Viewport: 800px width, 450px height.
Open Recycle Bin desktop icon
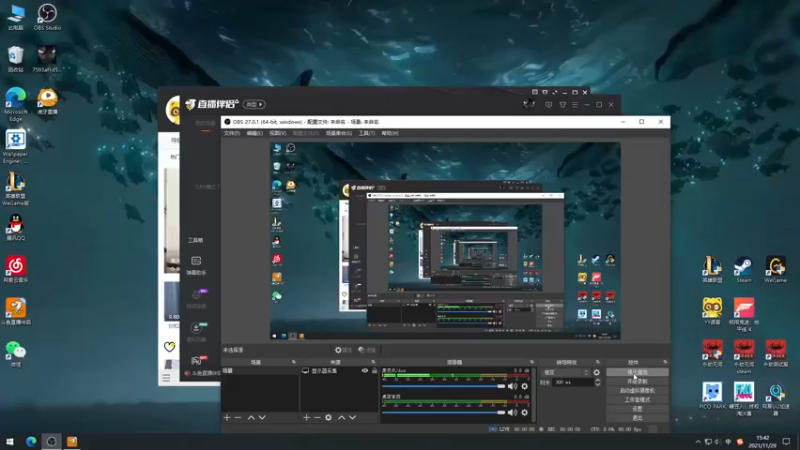(x=15, y=59)
